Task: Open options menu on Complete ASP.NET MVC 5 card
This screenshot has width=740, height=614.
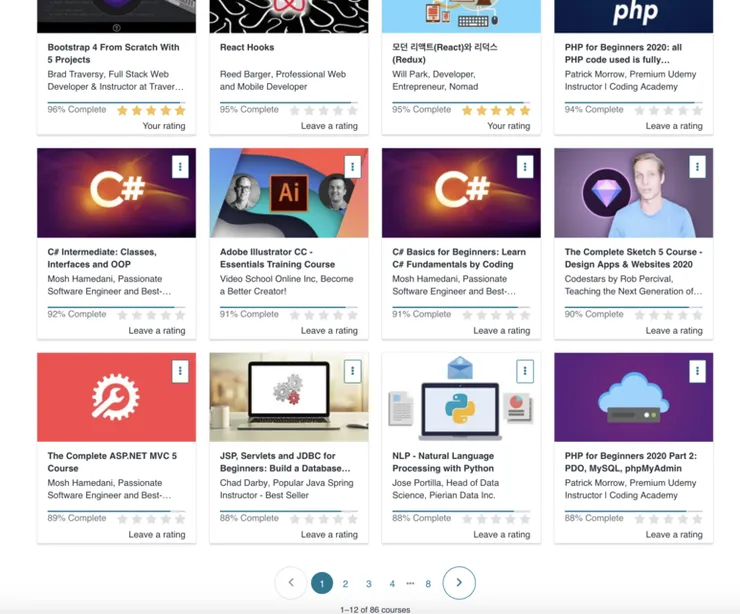Action: 180,371
